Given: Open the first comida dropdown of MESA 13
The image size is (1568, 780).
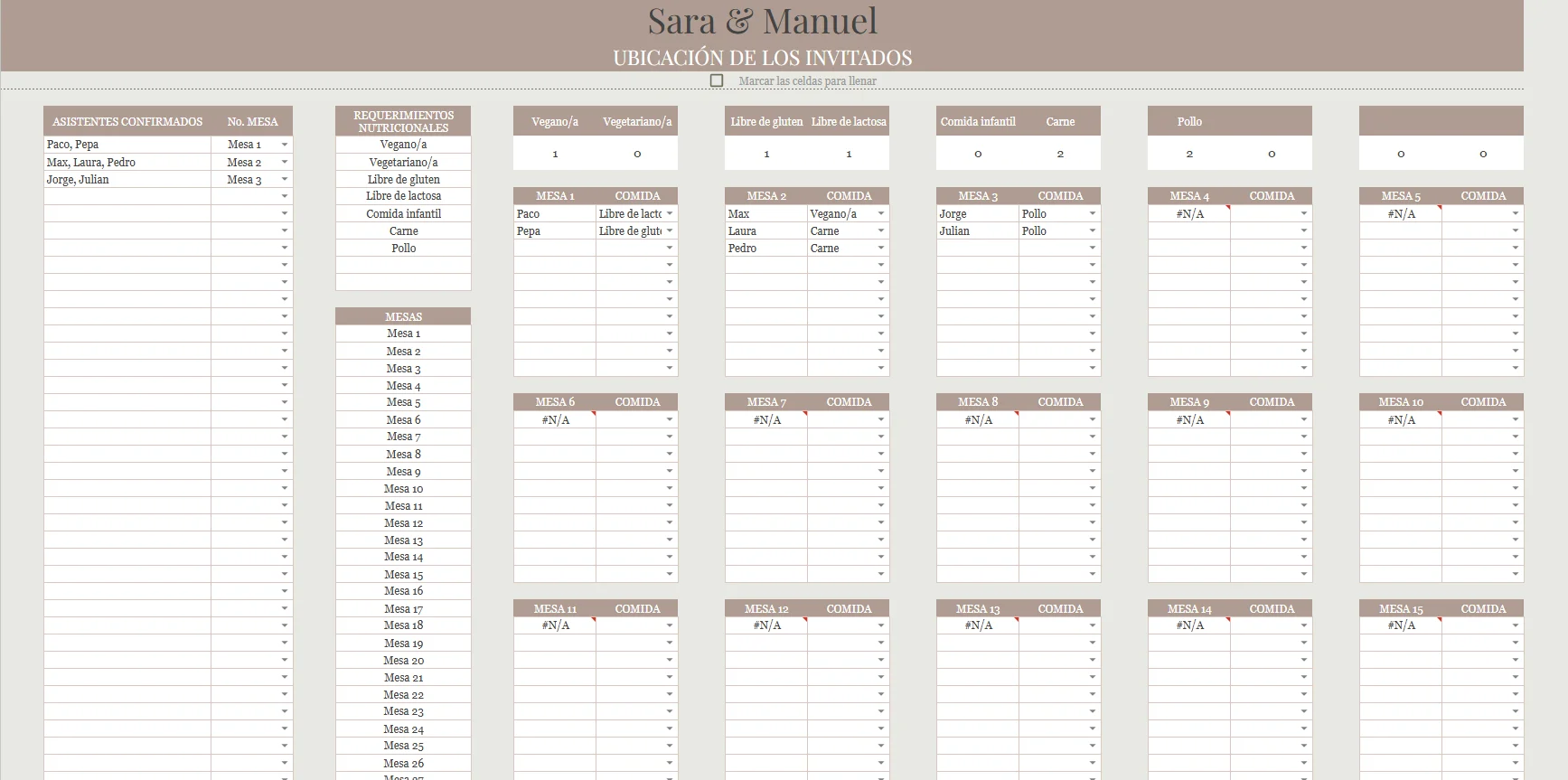Looking at the screenshot, I should pos(1093,625).
